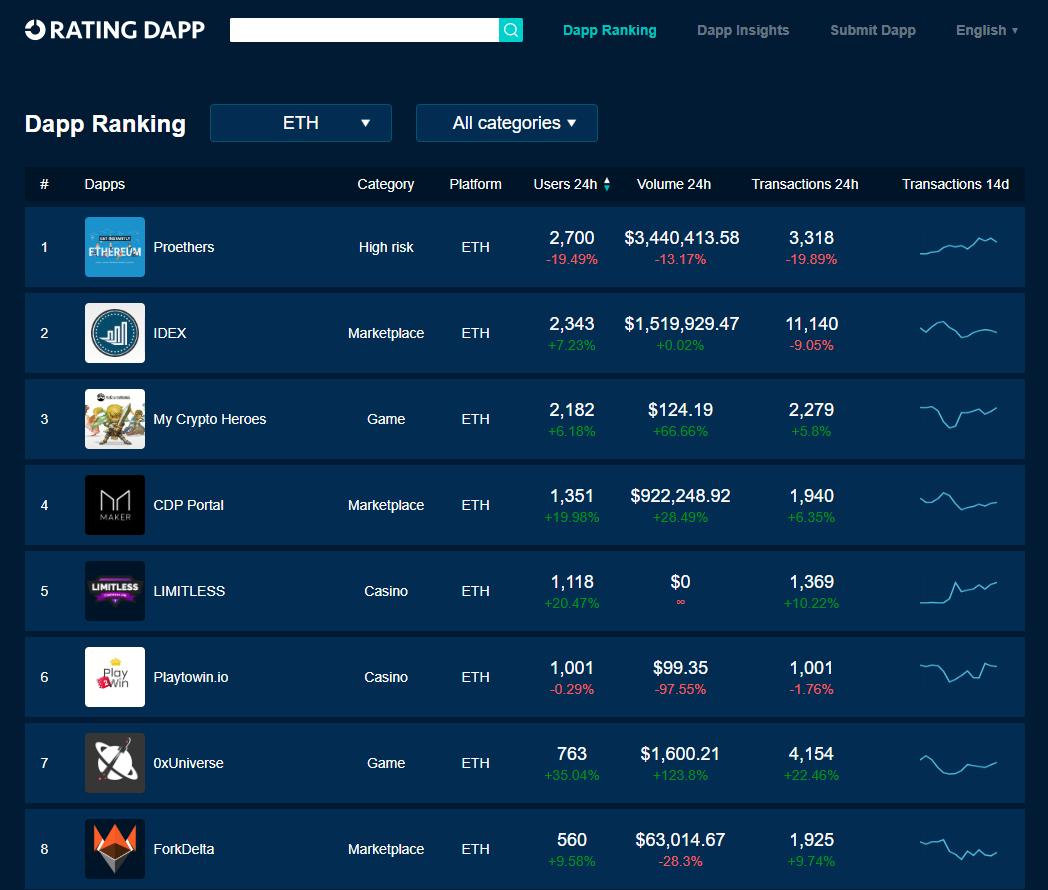
Task: Click Marketplace category in ForkDelta row
Action: [x=386, y=849]
